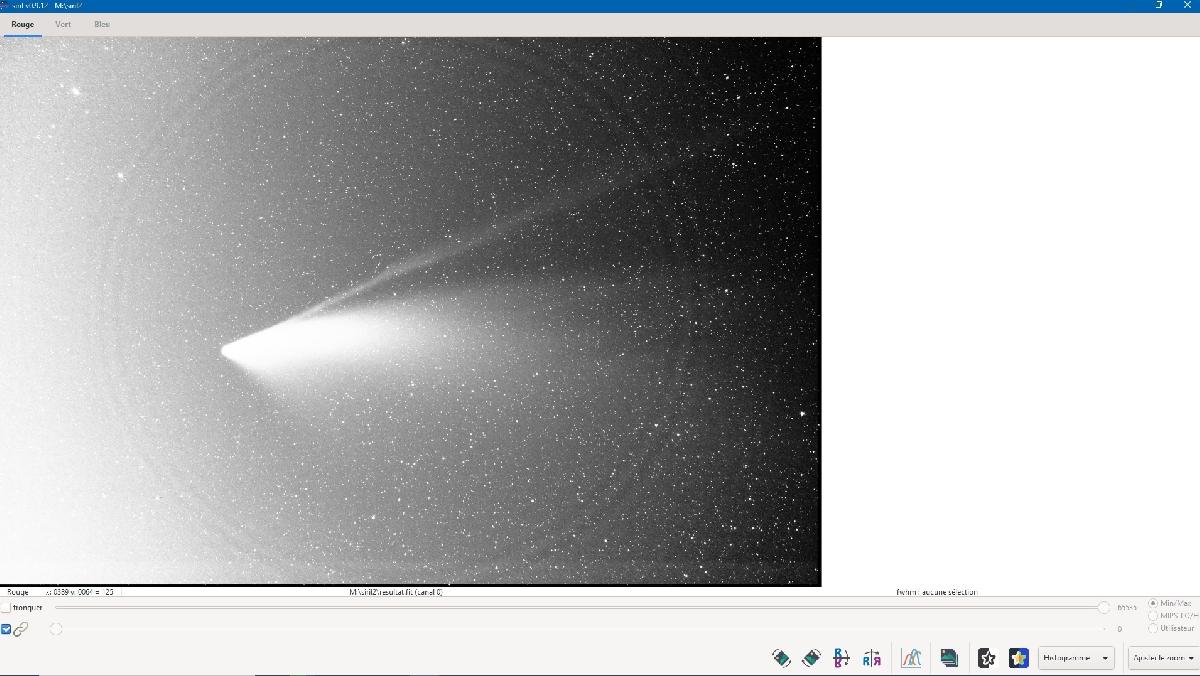This screenshot has width=1200, height=676.
Task: Maximize the Siril window
Action: click(x=1159, y=5)
